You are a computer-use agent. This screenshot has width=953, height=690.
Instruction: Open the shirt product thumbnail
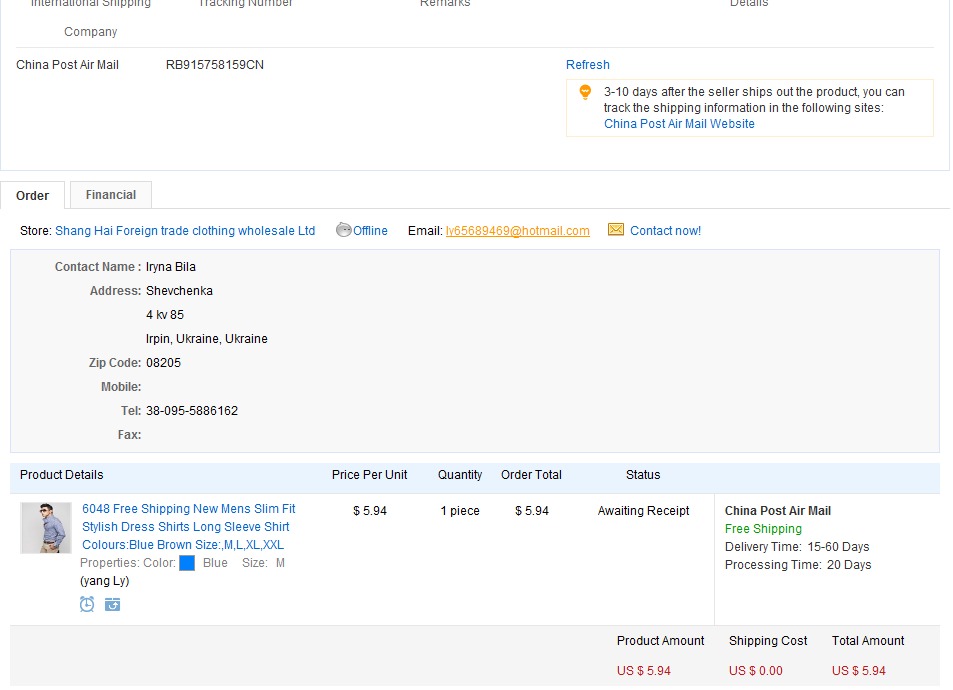pos(46,528)
